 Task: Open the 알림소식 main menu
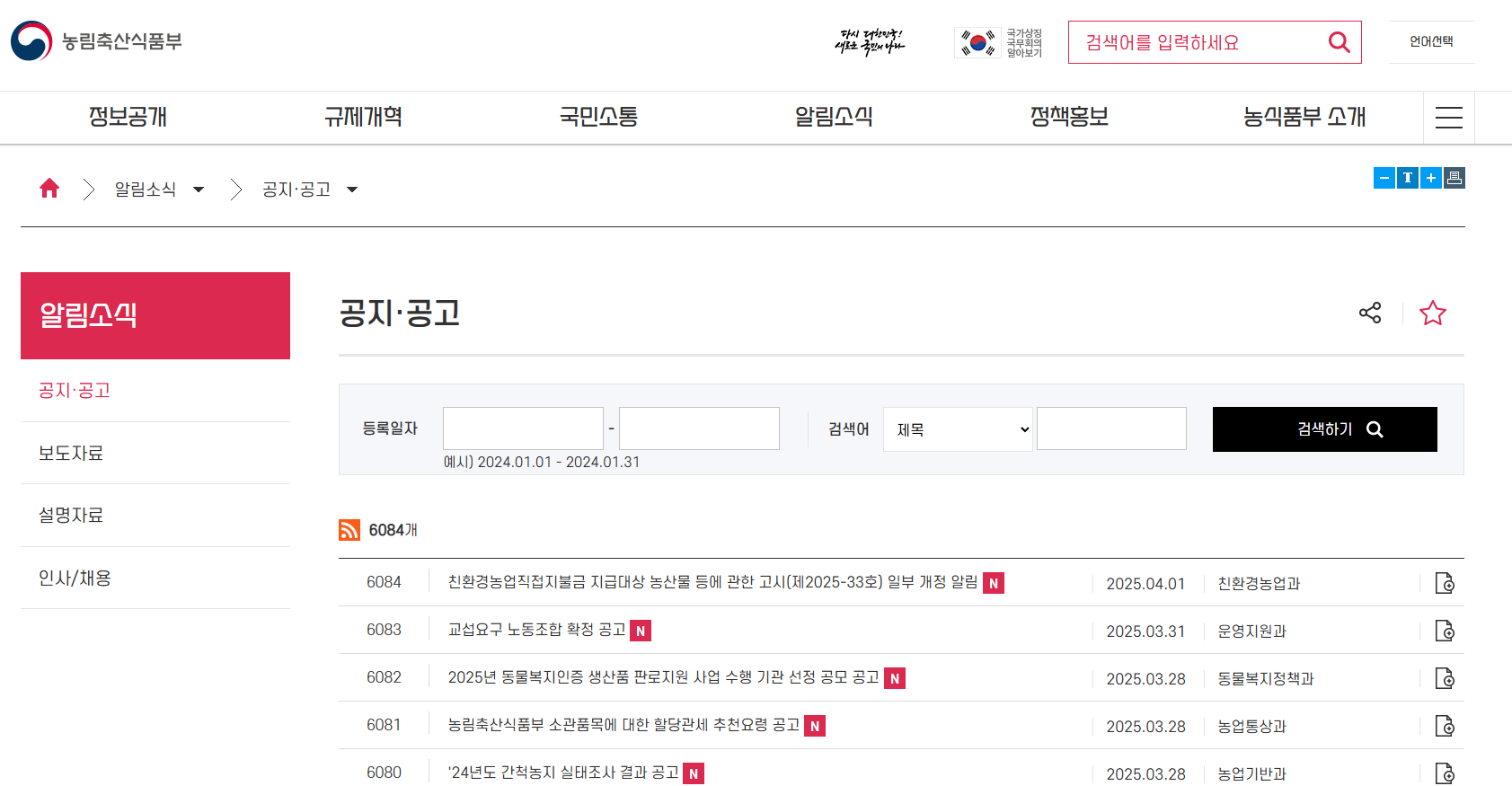pyautogui.click(x=834, y=117)
